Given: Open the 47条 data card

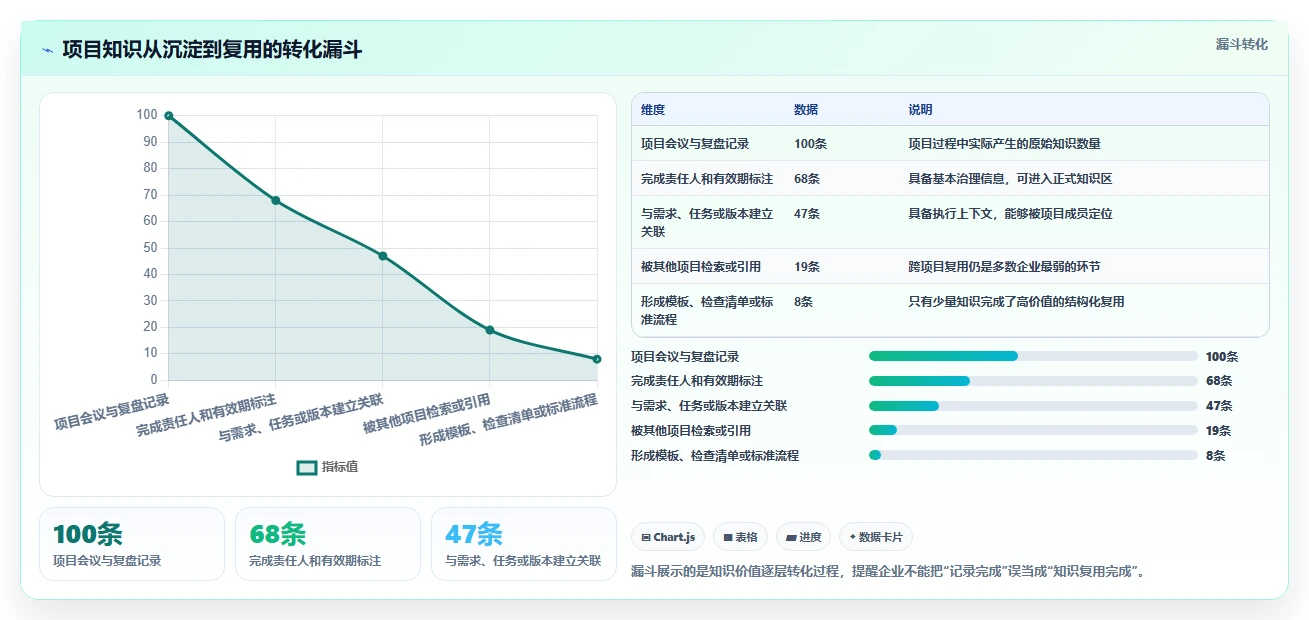Looking at the screenshot, I should coord(524,544).
